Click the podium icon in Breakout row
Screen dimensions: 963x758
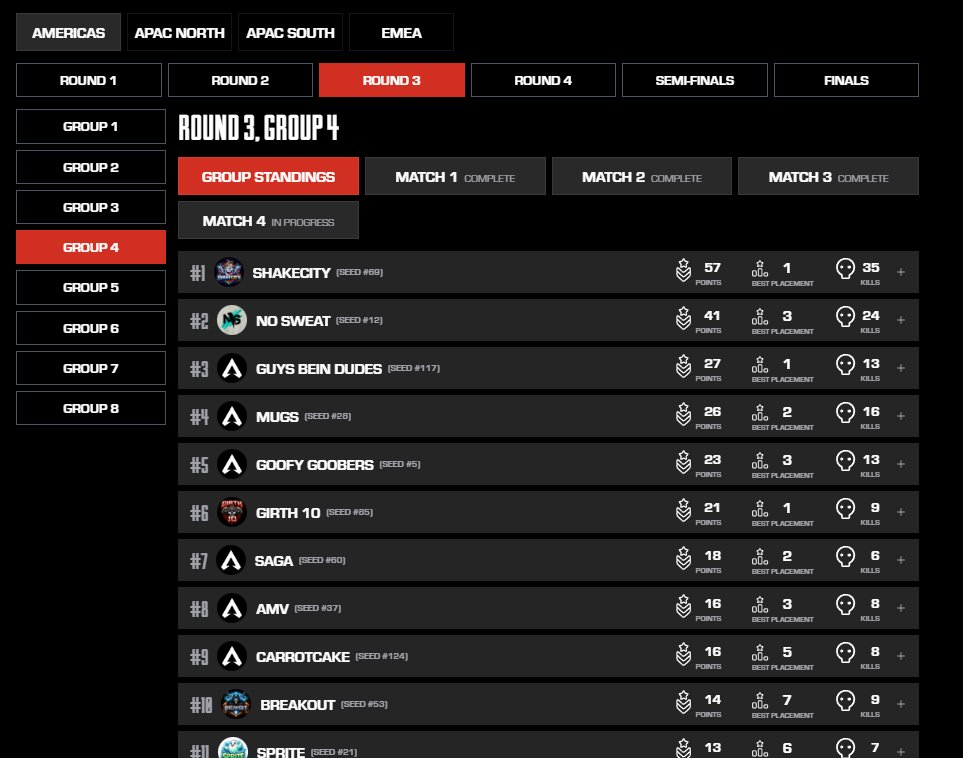point(760,700)
